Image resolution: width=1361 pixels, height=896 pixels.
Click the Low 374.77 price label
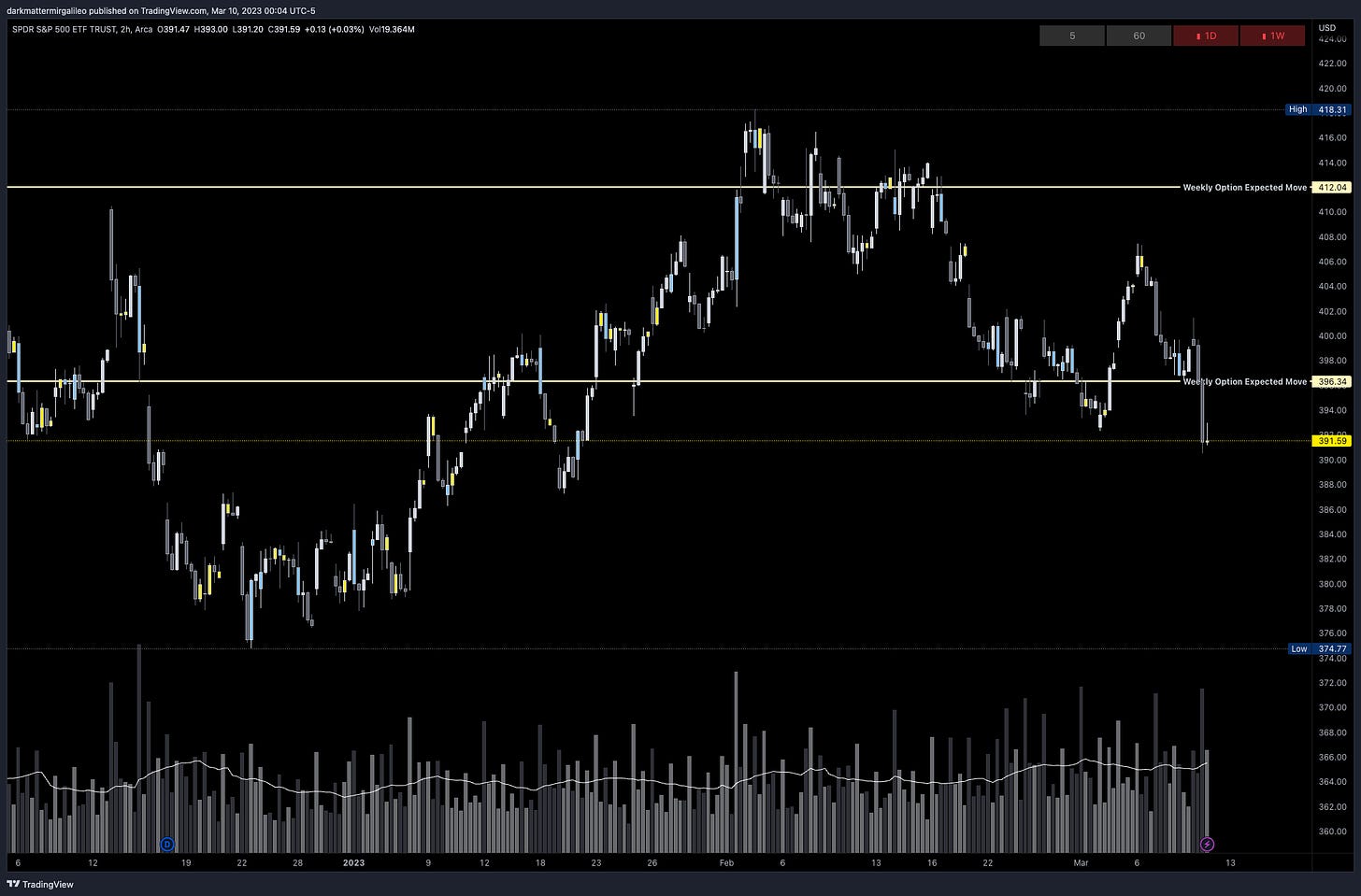coord(1318,648)
